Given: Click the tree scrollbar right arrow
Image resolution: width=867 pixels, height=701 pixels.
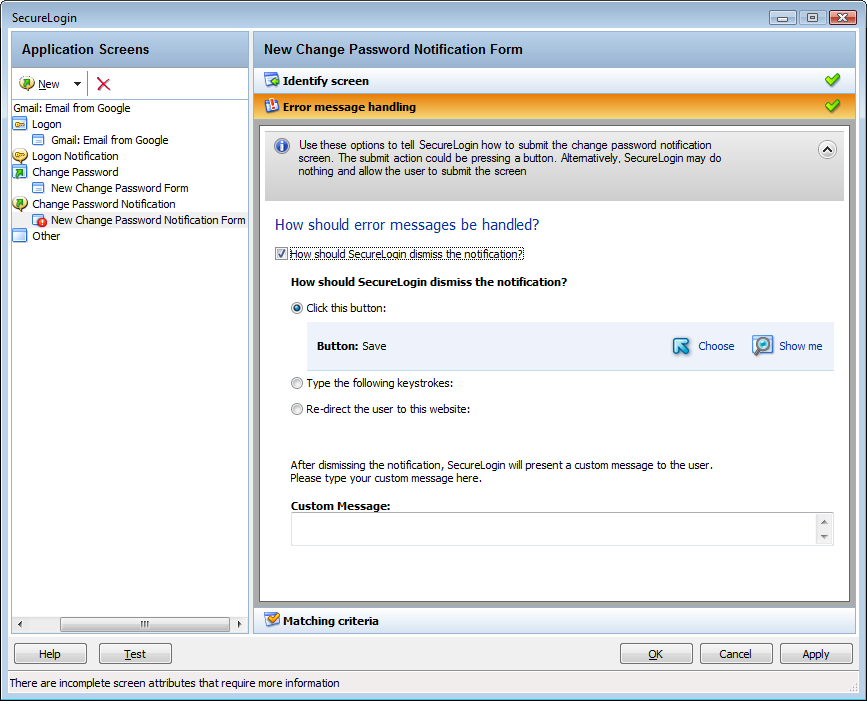Looking at the screenshot, I should (x=239, y=624).
